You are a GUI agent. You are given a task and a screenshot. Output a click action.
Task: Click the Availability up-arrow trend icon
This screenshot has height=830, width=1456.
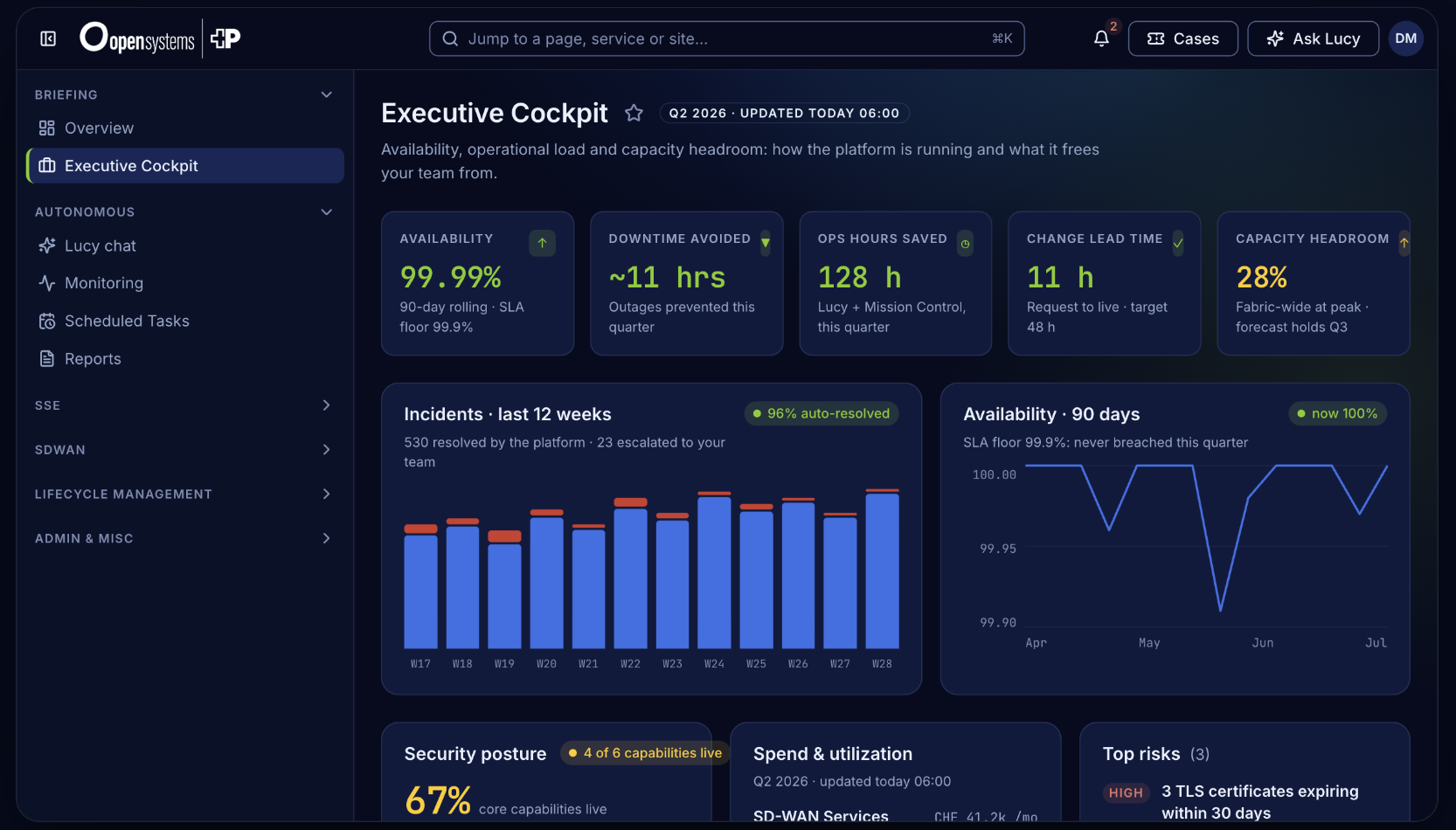[542, 243]
